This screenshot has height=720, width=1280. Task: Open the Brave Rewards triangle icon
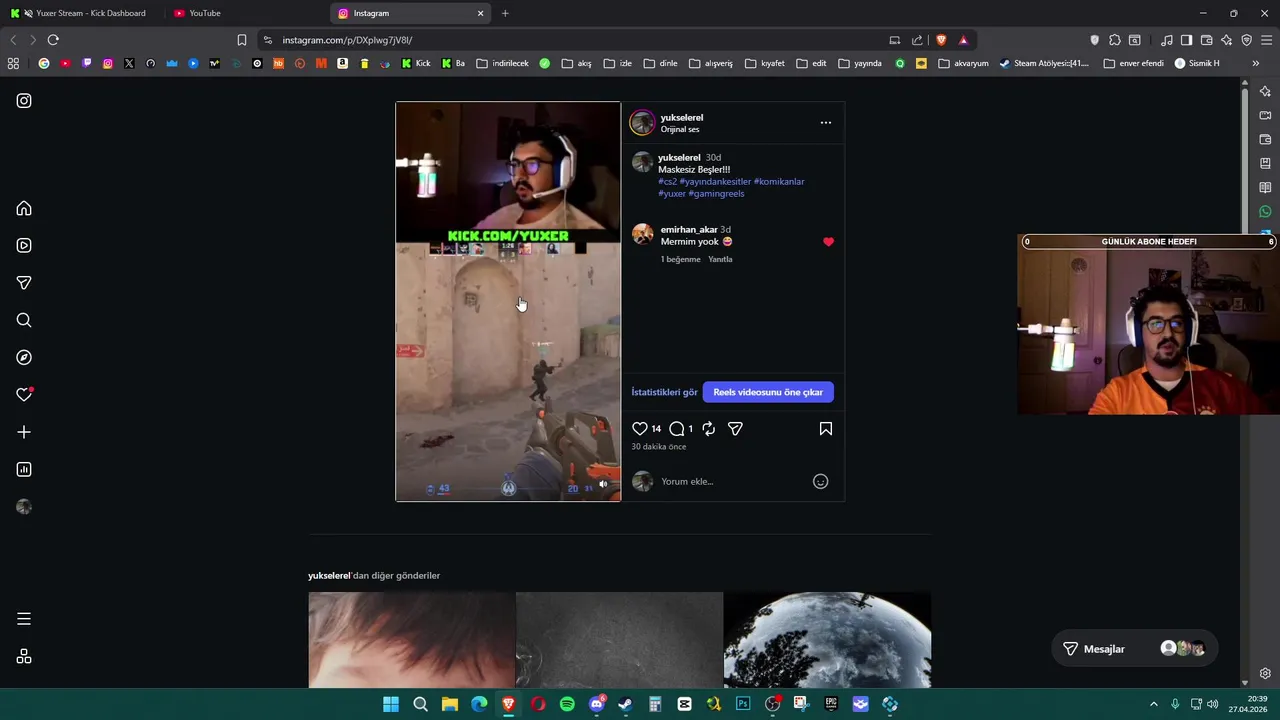963,40
